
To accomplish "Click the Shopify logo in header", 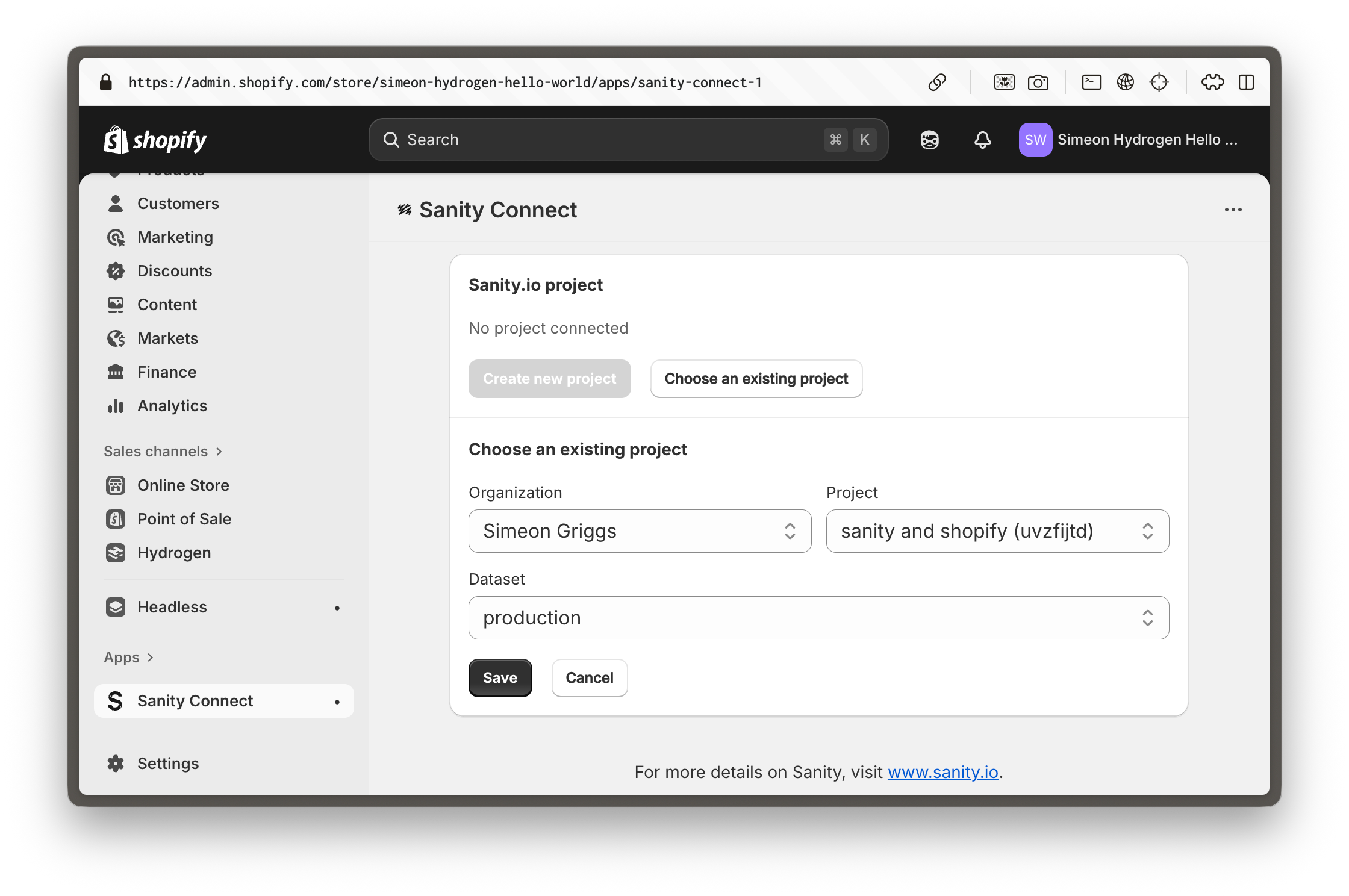I will 155,140.
